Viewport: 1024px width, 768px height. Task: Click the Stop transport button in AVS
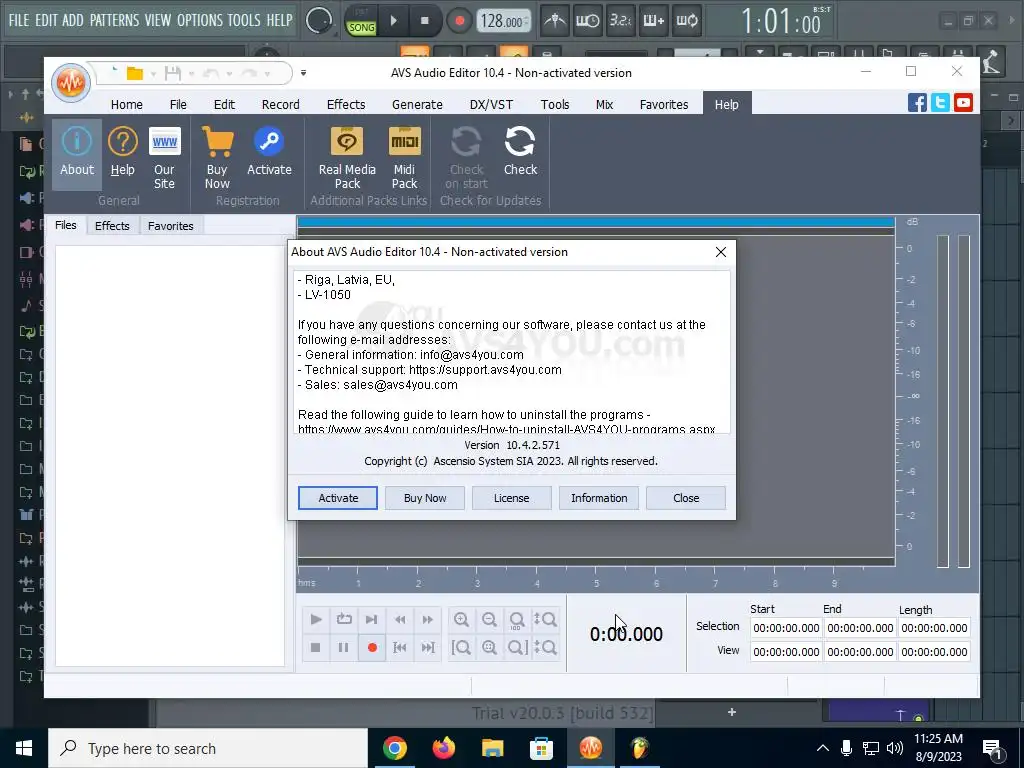click(x=315, y=647)
